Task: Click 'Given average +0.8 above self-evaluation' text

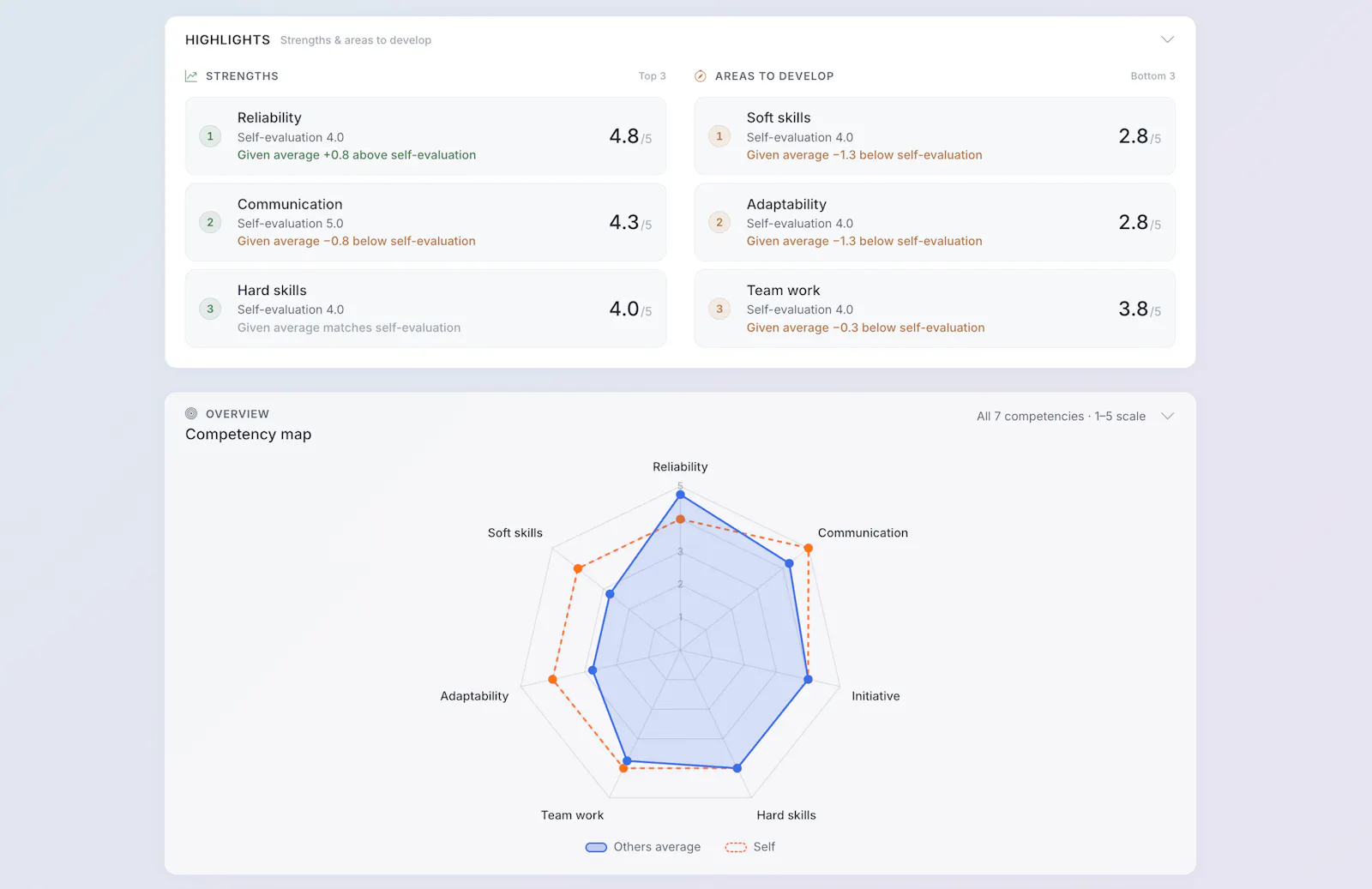Action: coord(357,155)
